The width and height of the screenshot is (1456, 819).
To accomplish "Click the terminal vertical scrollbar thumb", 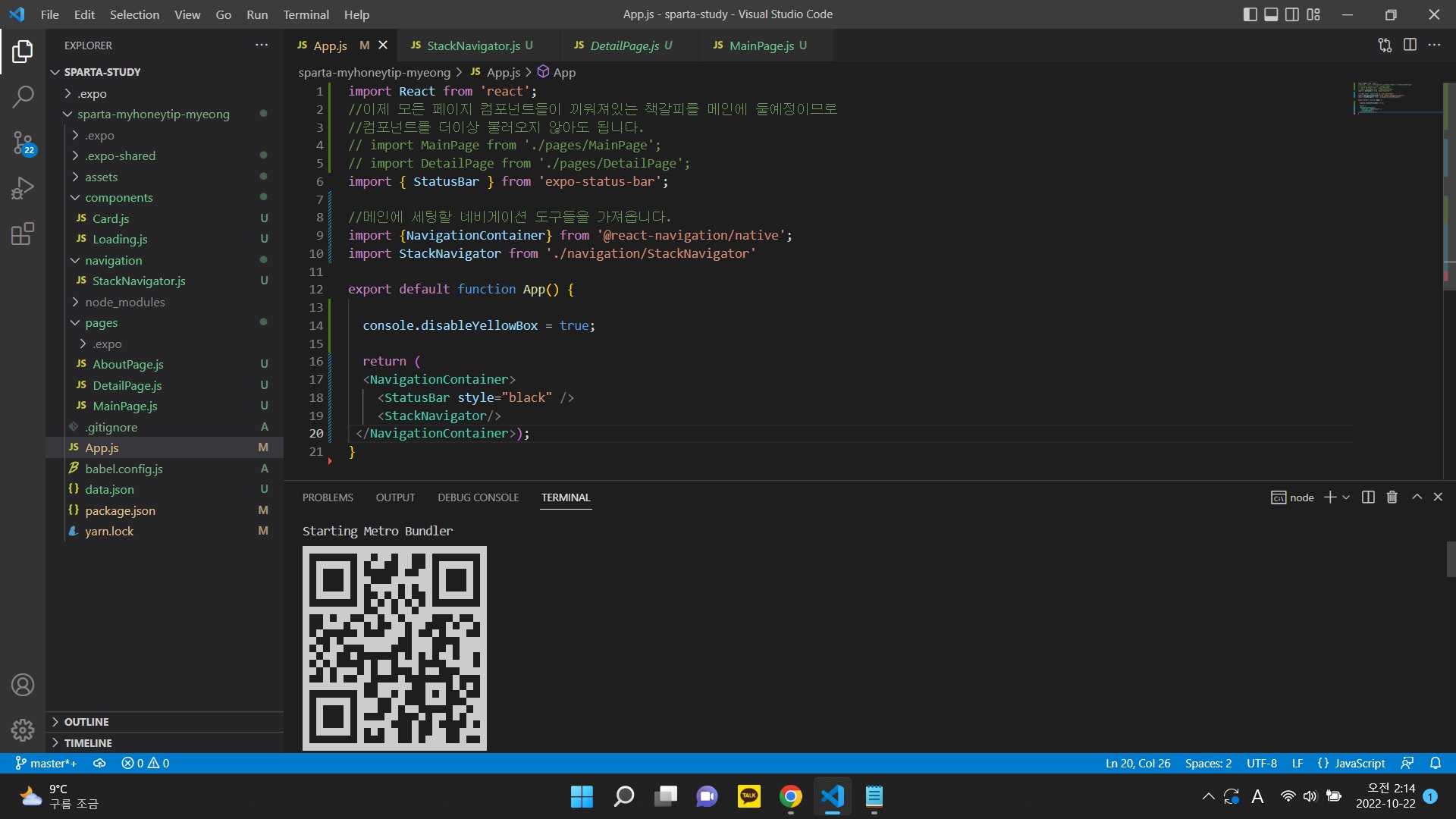I will click(x=1451, y=560).
